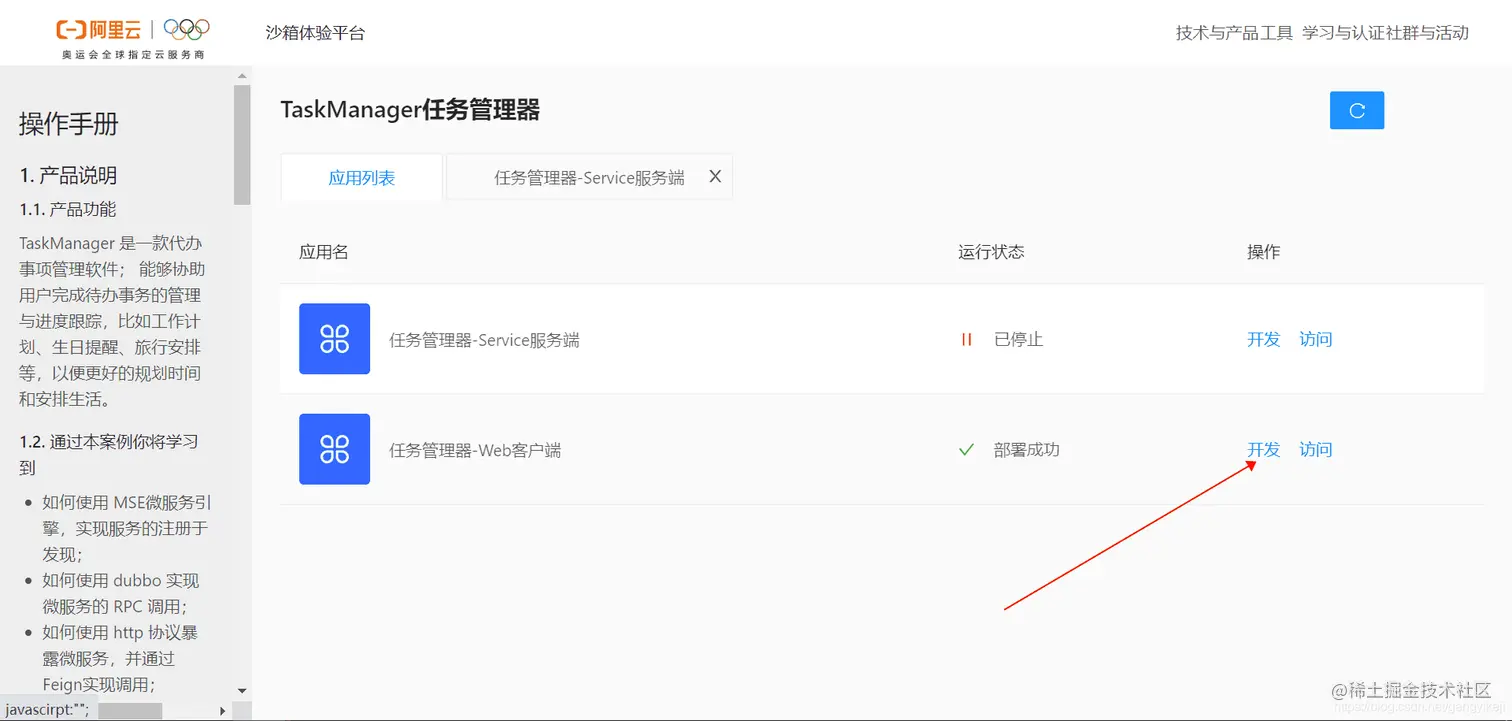This screenshot has width=1512, height=721.
Task: Click the 1.1. 产品功能 subsection heading
Action: click(x=68, y=209)
